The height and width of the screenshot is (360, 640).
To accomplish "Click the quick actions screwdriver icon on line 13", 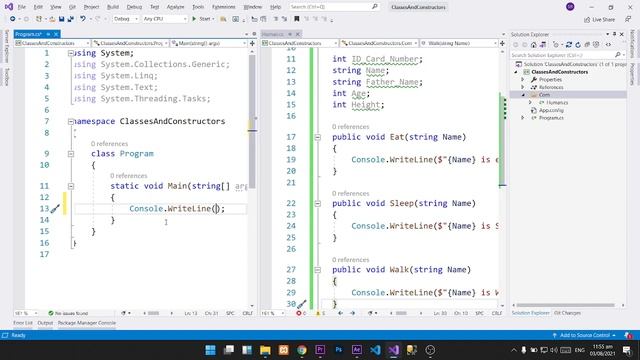I will click(55, 209).
